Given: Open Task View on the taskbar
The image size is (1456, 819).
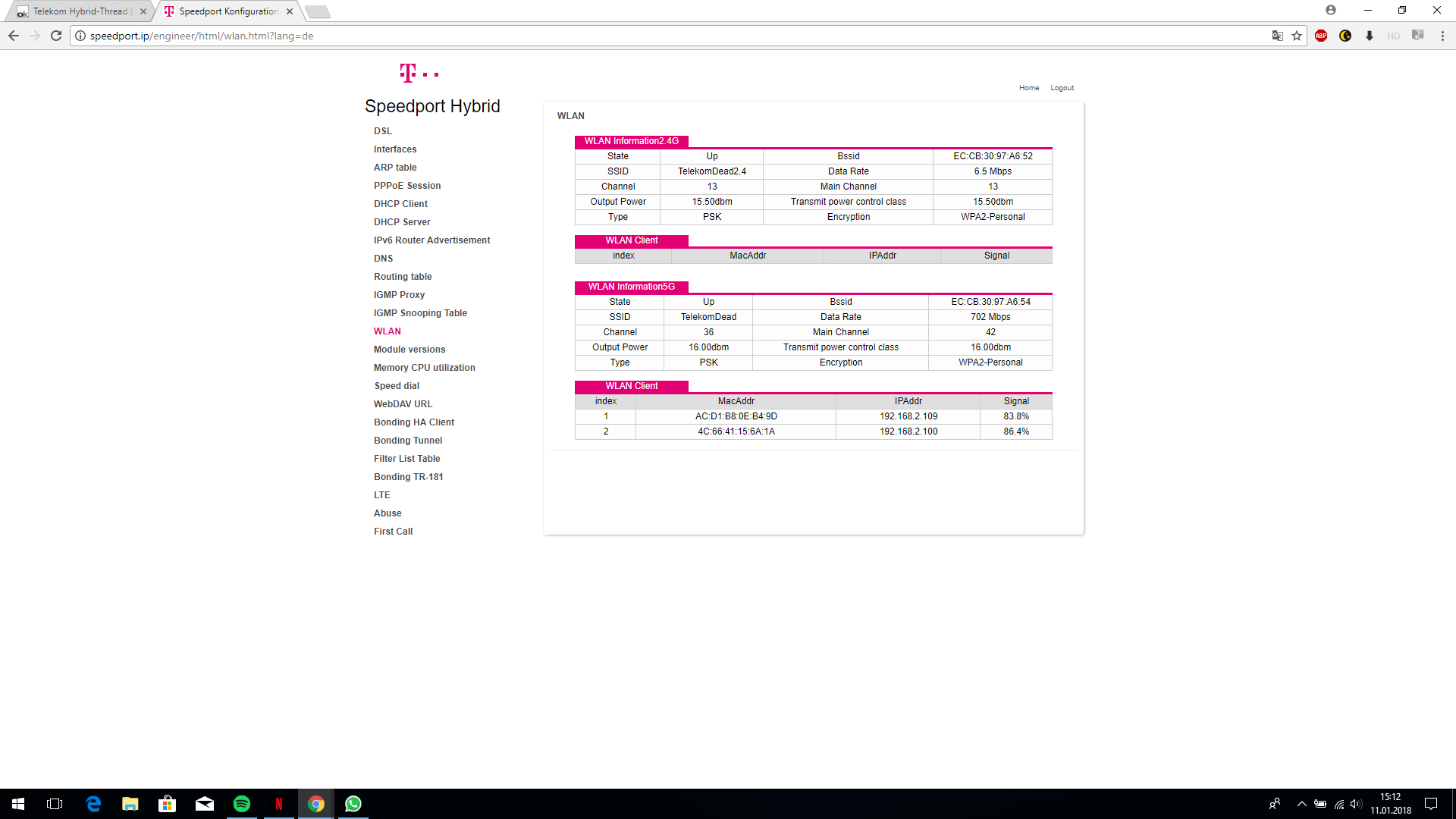Looking at the screenshot, I should 55,804.
